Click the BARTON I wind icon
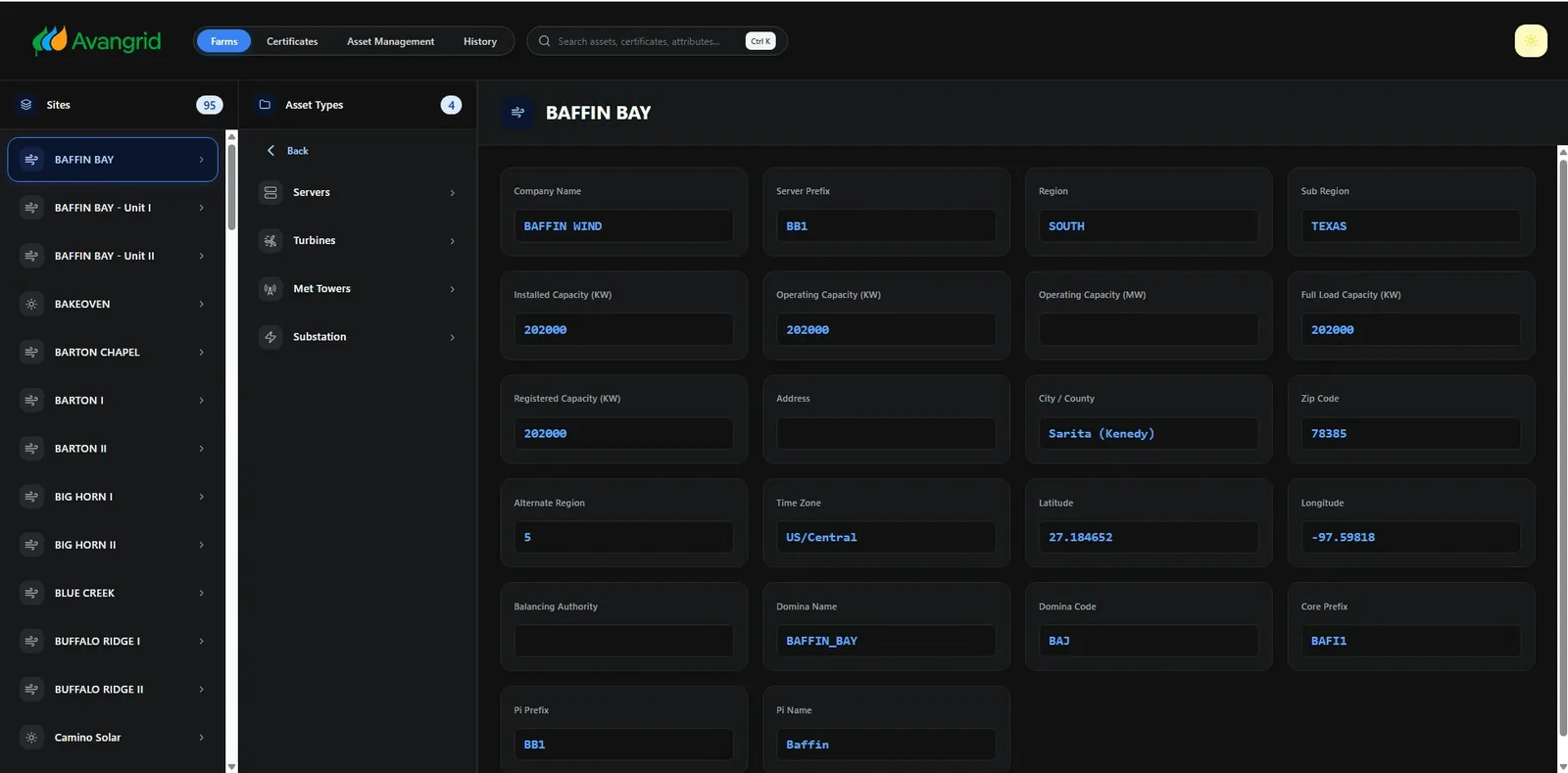1568x773 pixels. click(31, 400)
